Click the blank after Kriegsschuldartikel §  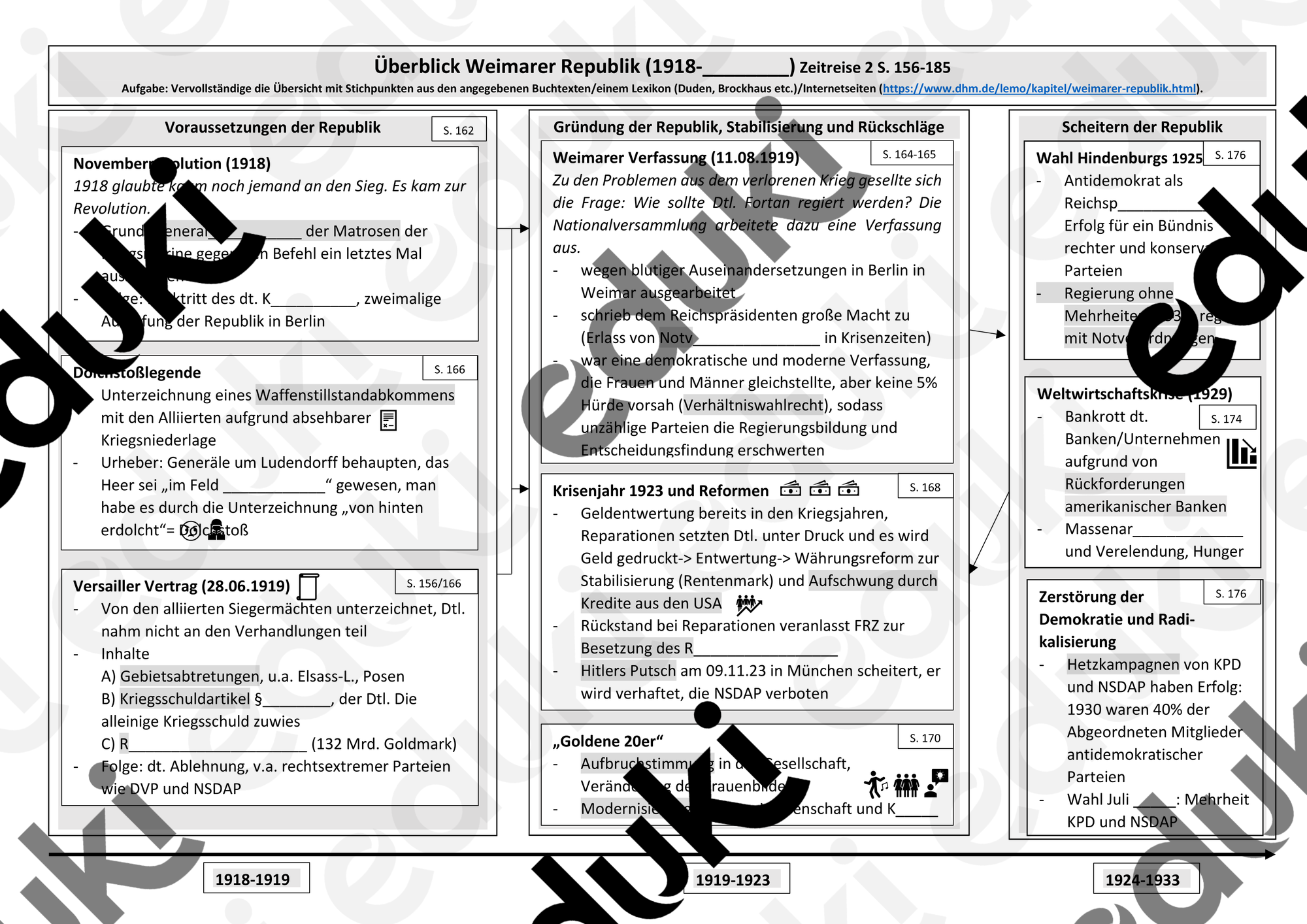(x=297, y=699)
